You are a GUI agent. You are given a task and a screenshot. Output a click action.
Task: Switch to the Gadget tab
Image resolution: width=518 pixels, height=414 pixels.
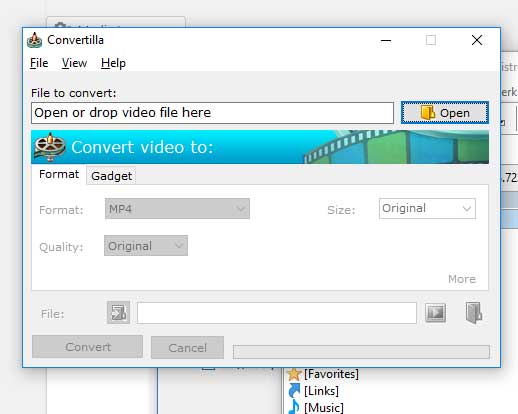[111, 176]
